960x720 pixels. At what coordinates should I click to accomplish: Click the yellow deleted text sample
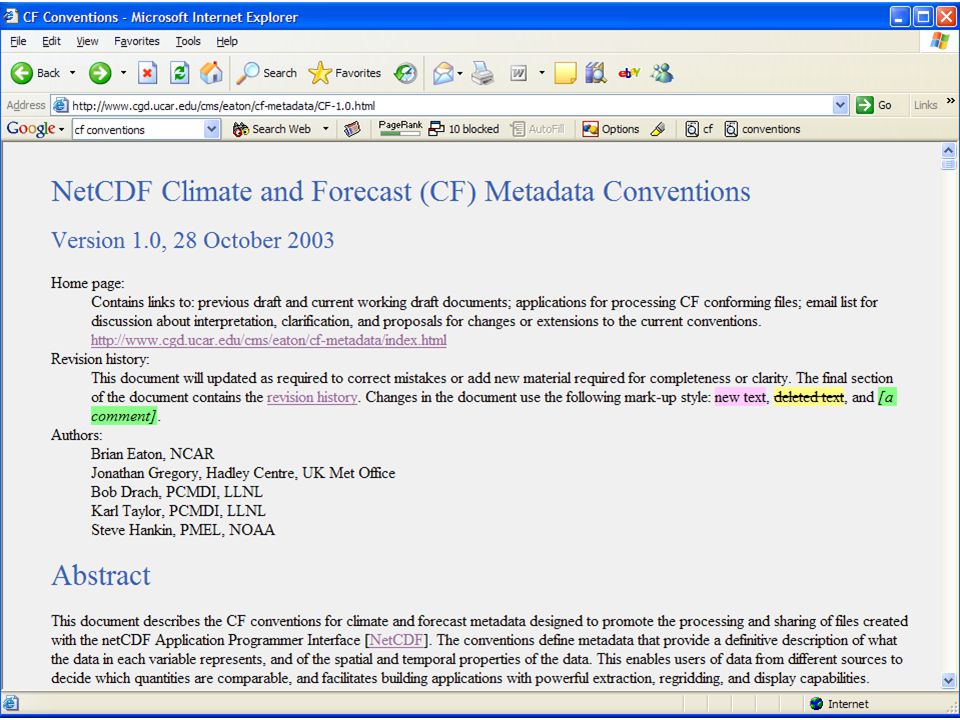[809, 397]
